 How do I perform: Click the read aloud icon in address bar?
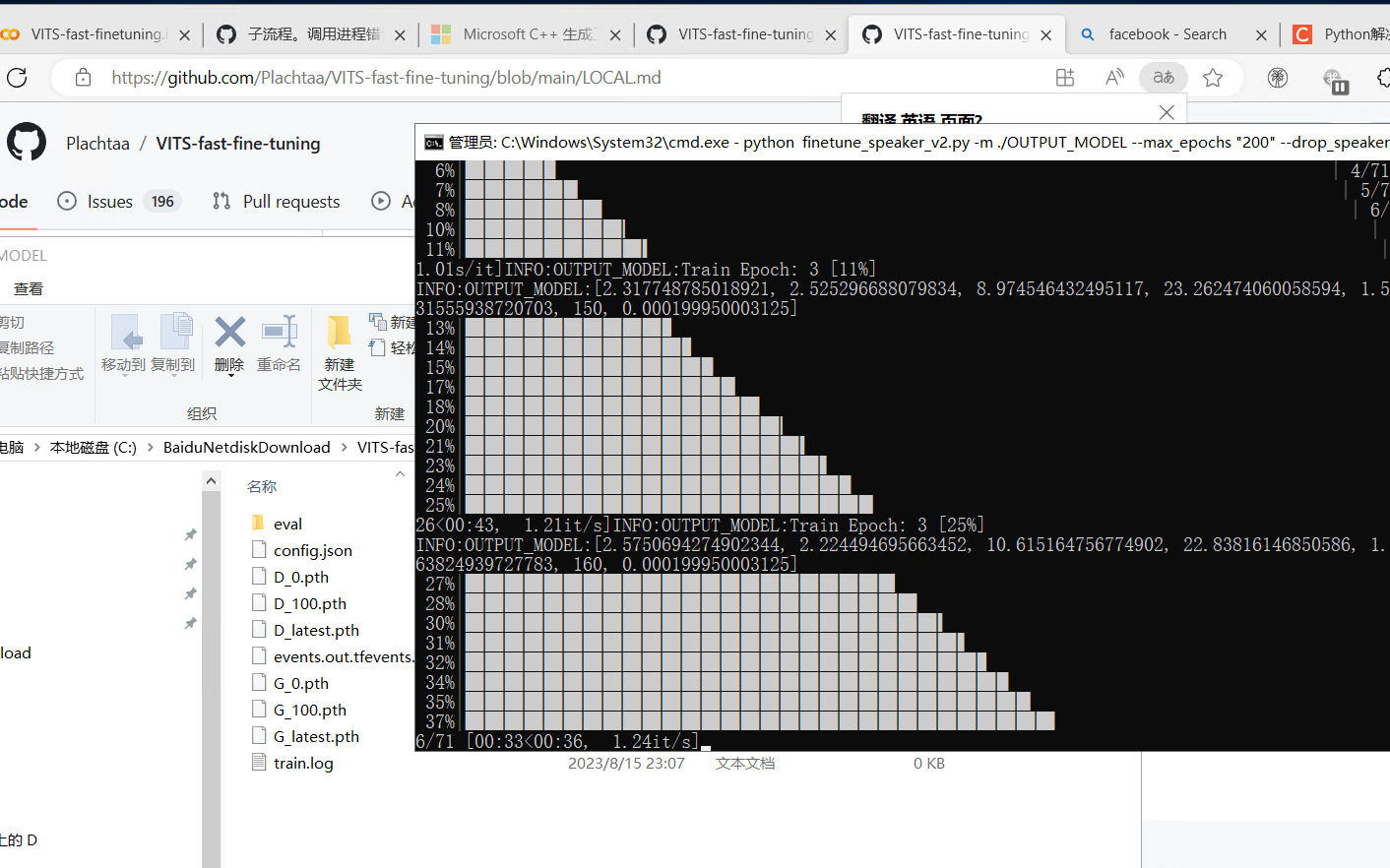(1114, 78)
